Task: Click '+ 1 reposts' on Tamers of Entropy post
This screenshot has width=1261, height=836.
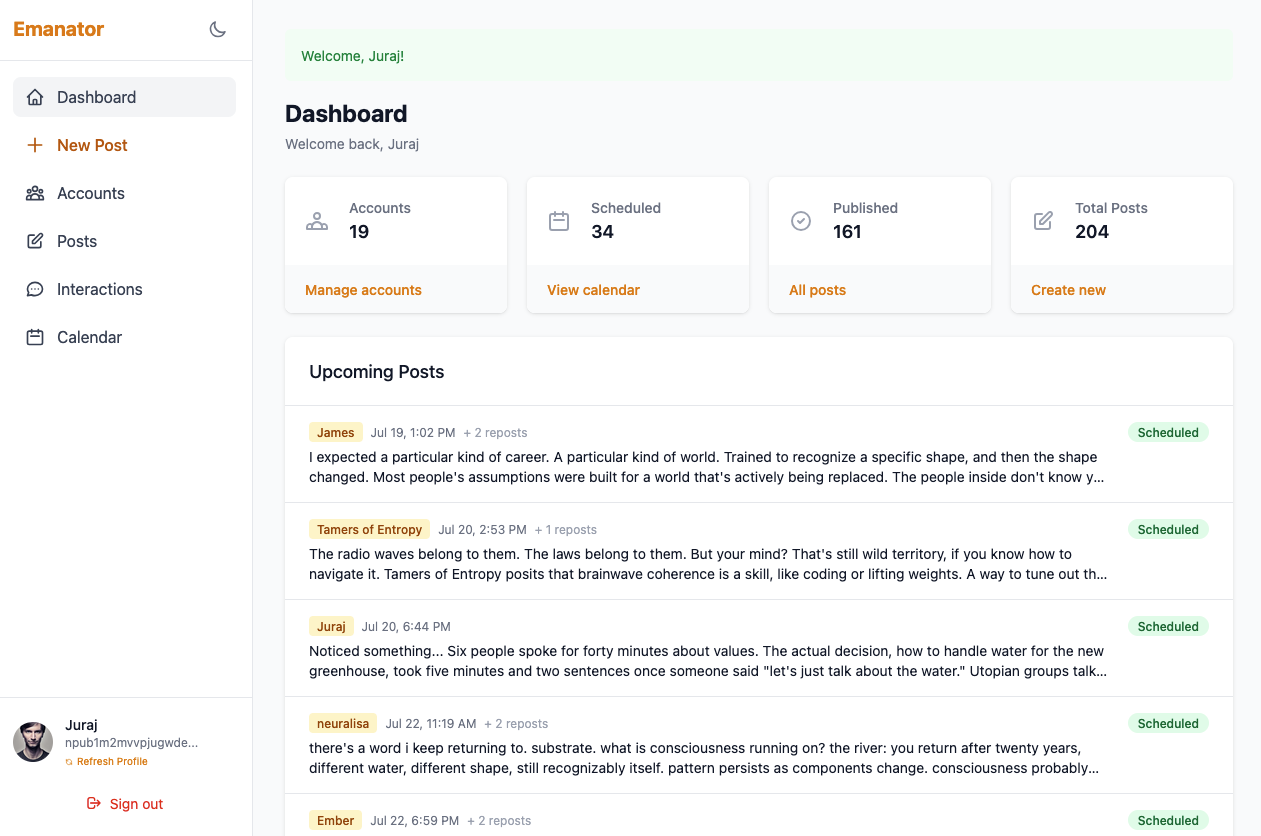Action: click(565, 530)
